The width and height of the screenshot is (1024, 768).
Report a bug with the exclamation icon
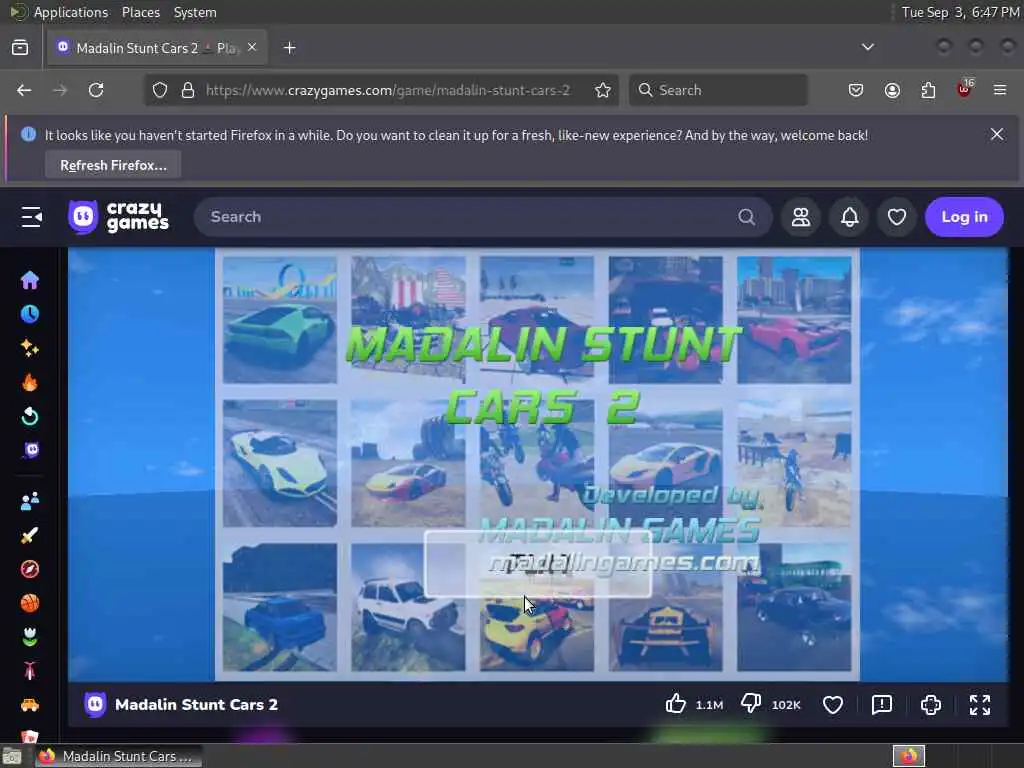pyautogui.click(x=882, y=705)
